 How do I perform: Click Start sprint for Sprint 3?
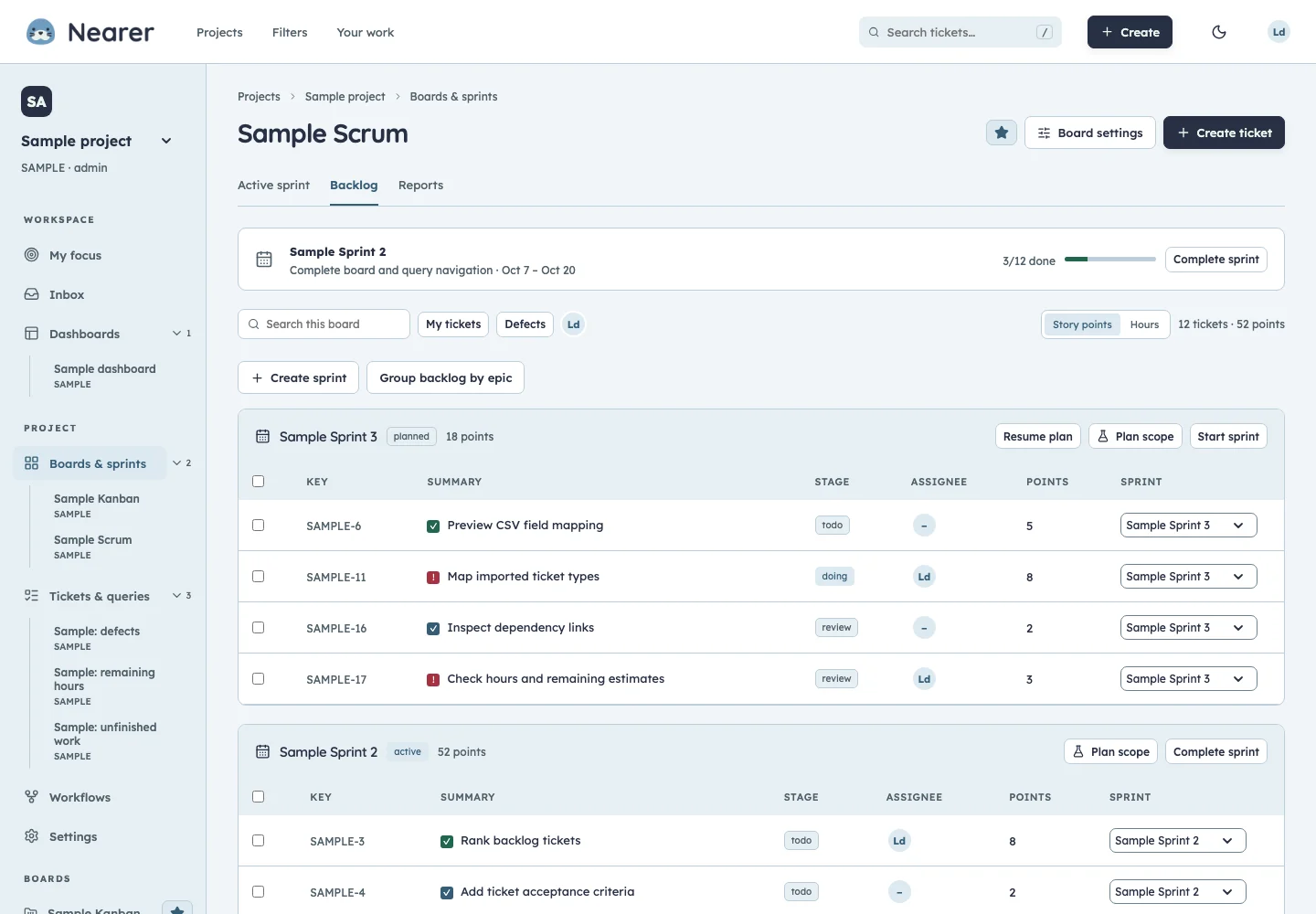coord(1228,437)
